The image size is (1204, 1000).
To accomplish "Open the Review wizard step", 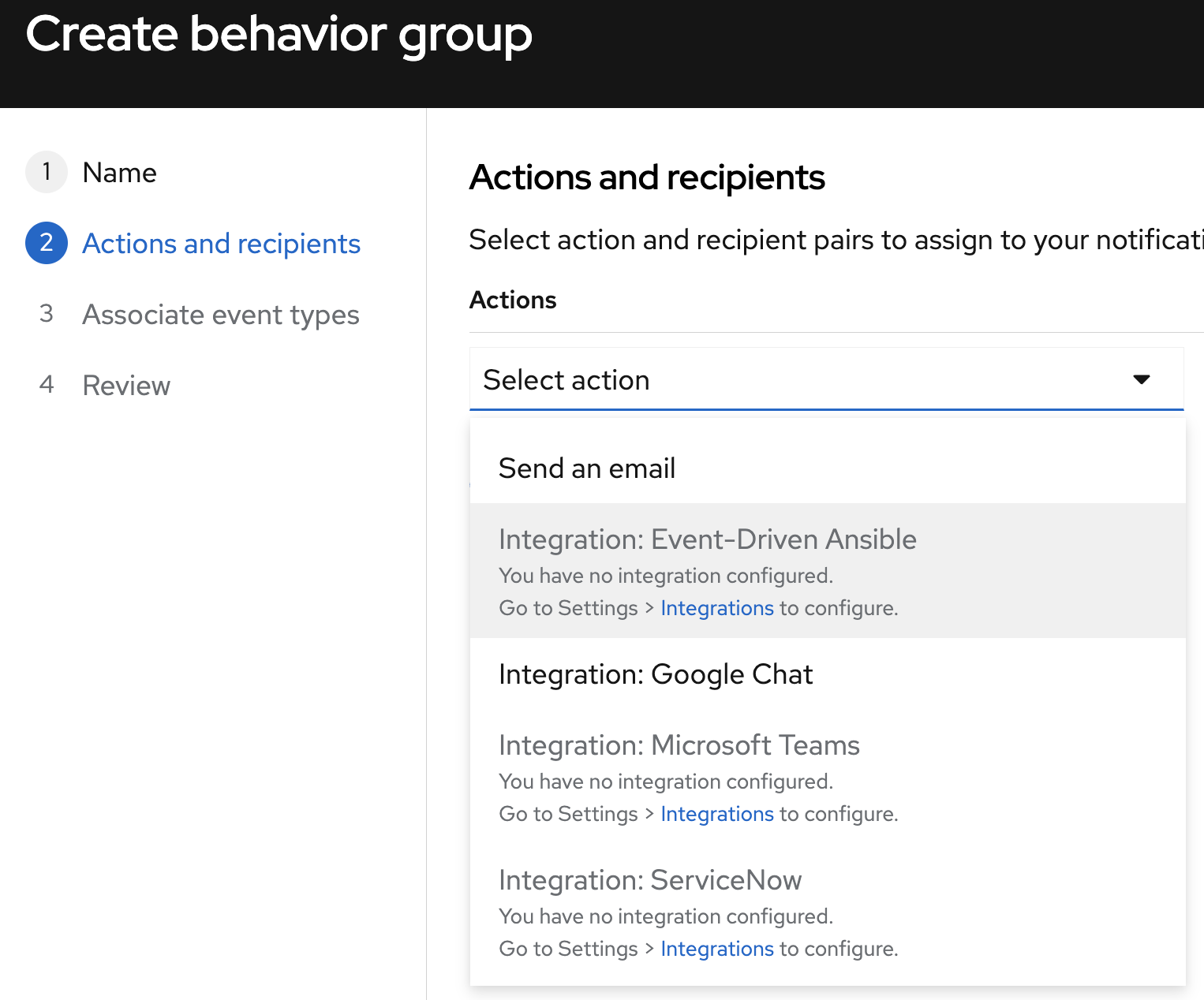I will (126, 386).
